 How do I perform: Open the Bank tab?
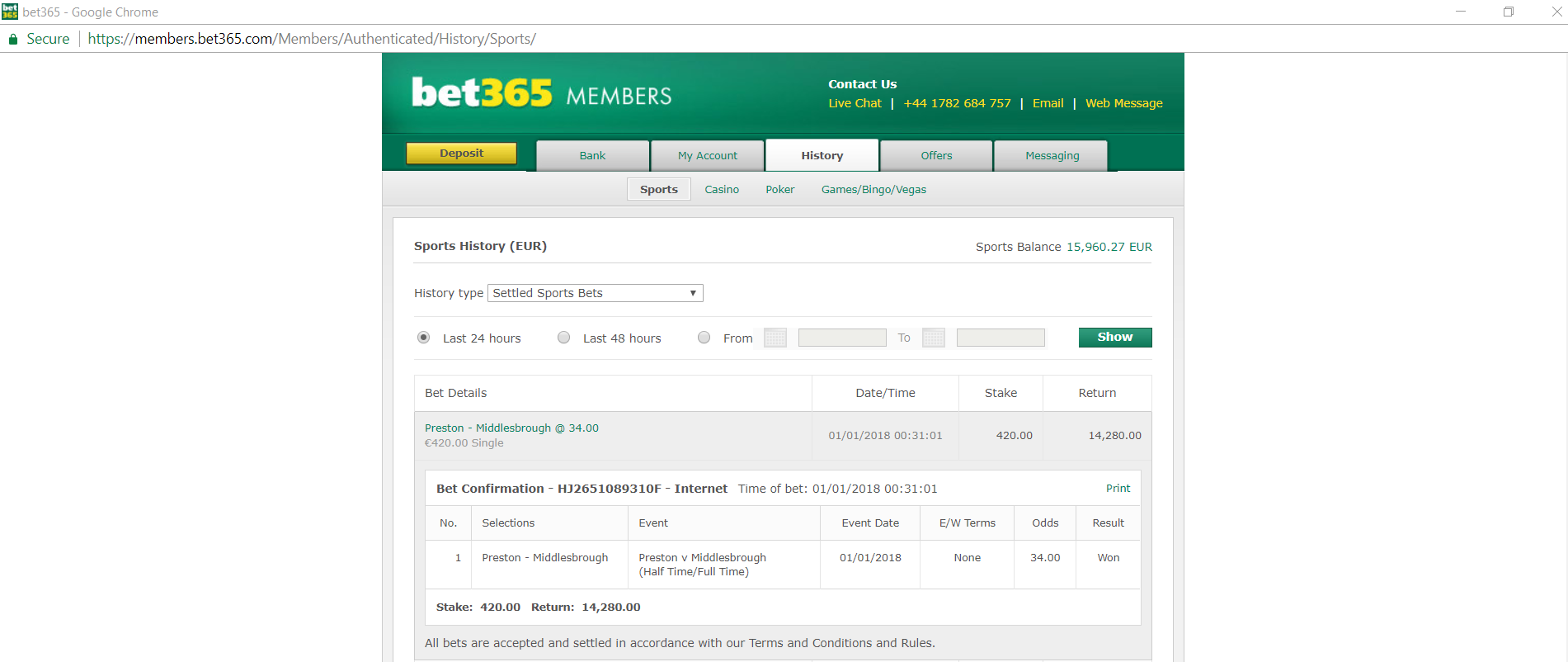coord(592,155)
